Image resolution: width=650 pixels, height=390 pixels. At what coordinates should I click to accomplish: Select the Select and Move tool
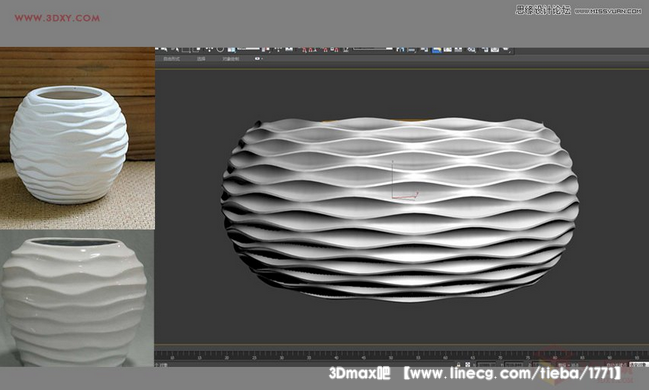click(x=209, y=49)
